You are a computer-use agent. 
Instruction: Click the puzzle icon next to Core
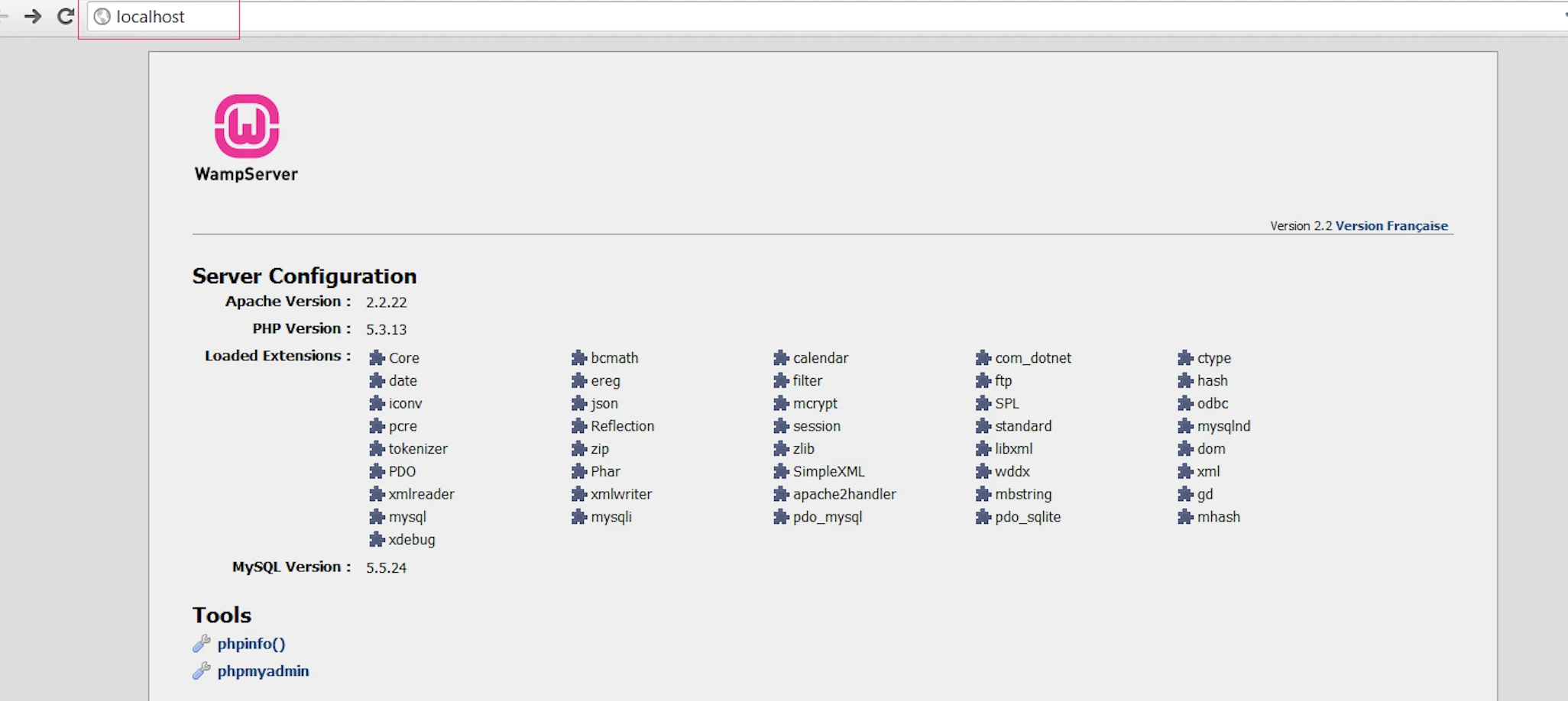[x=377, y=357]
